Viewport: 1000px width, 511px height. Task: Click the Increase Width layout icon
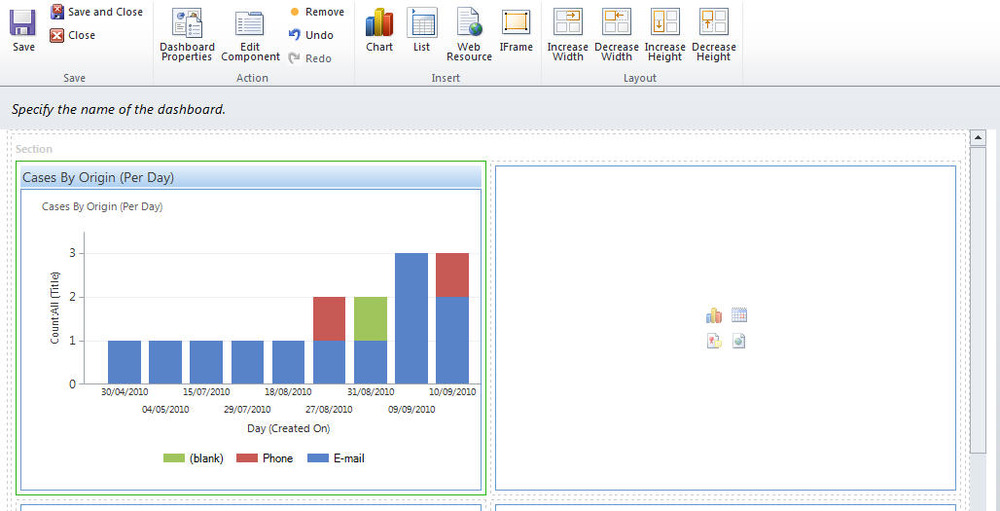[567, 35]
